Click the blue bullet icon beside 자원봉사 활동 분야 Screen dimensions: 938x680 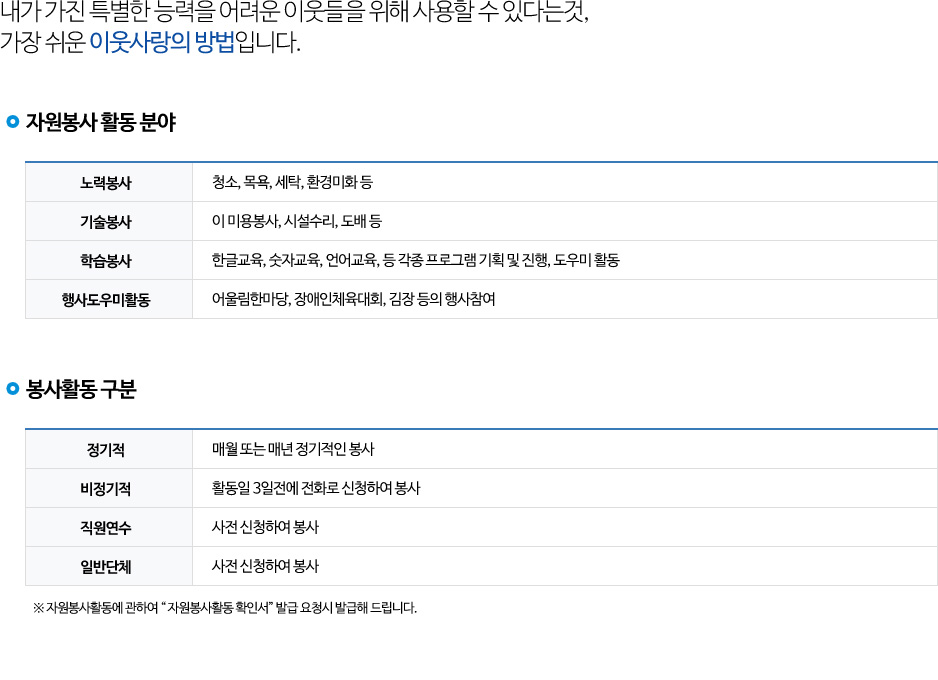click(13, 121)
